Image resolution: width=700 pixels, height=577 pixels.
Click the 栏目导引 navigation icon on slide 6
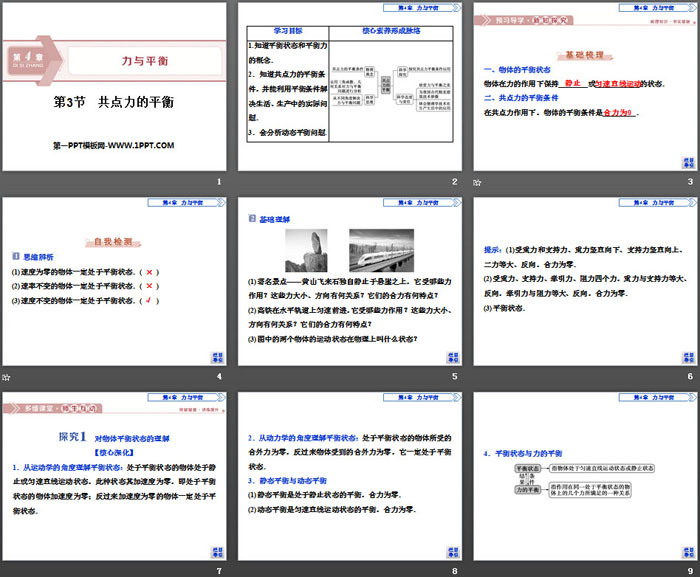(x=685, y=357)
